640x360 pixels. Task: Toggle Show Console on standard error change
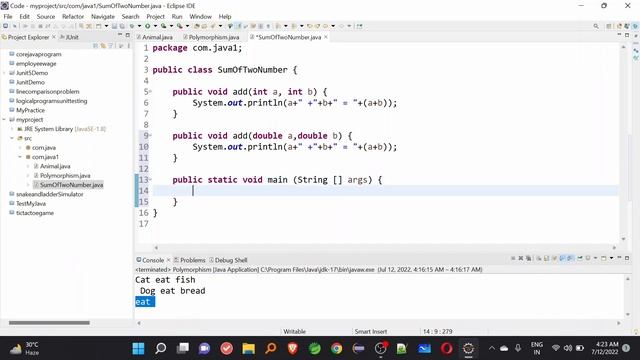(x=570, y=258)
